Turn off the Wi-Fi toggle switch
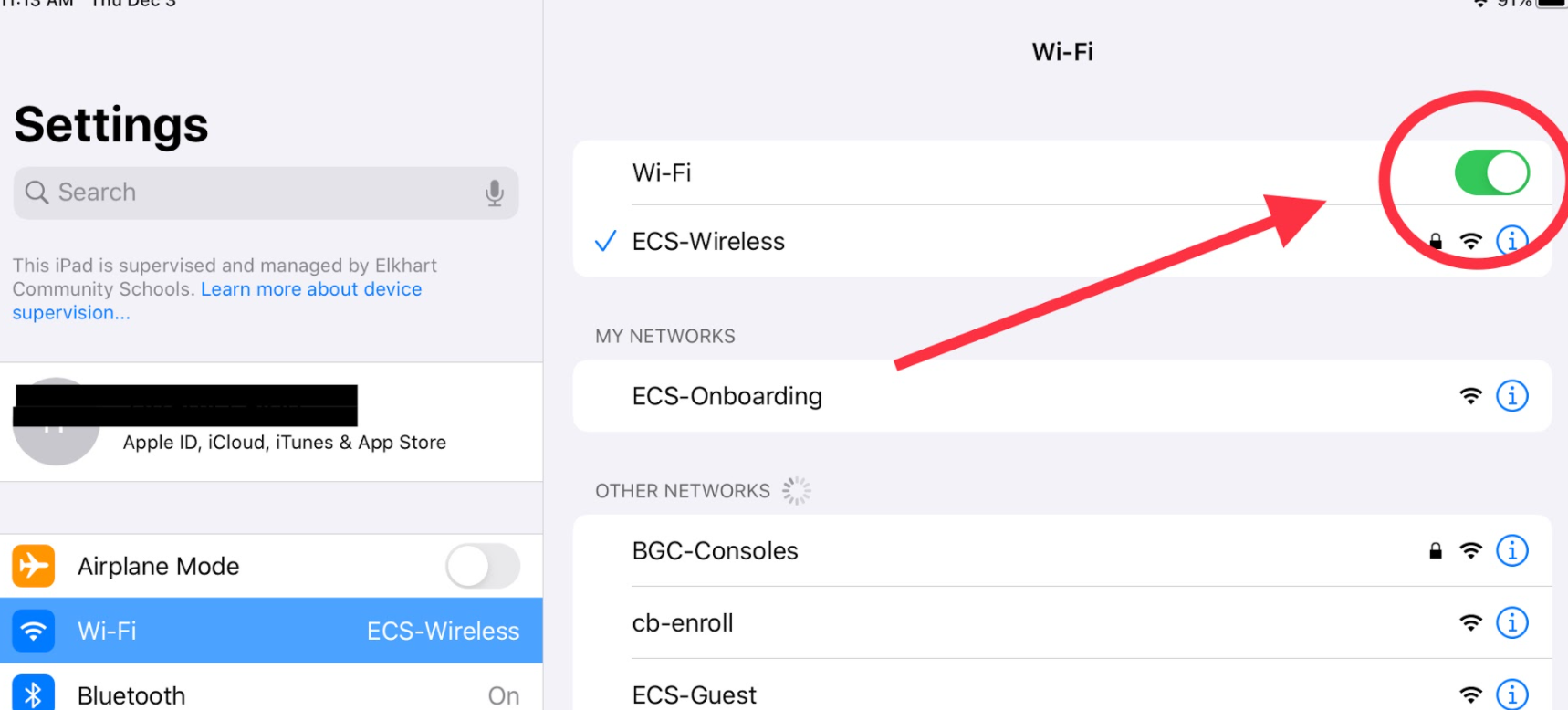The image size is (1568, 710). tap(1492, 172)
